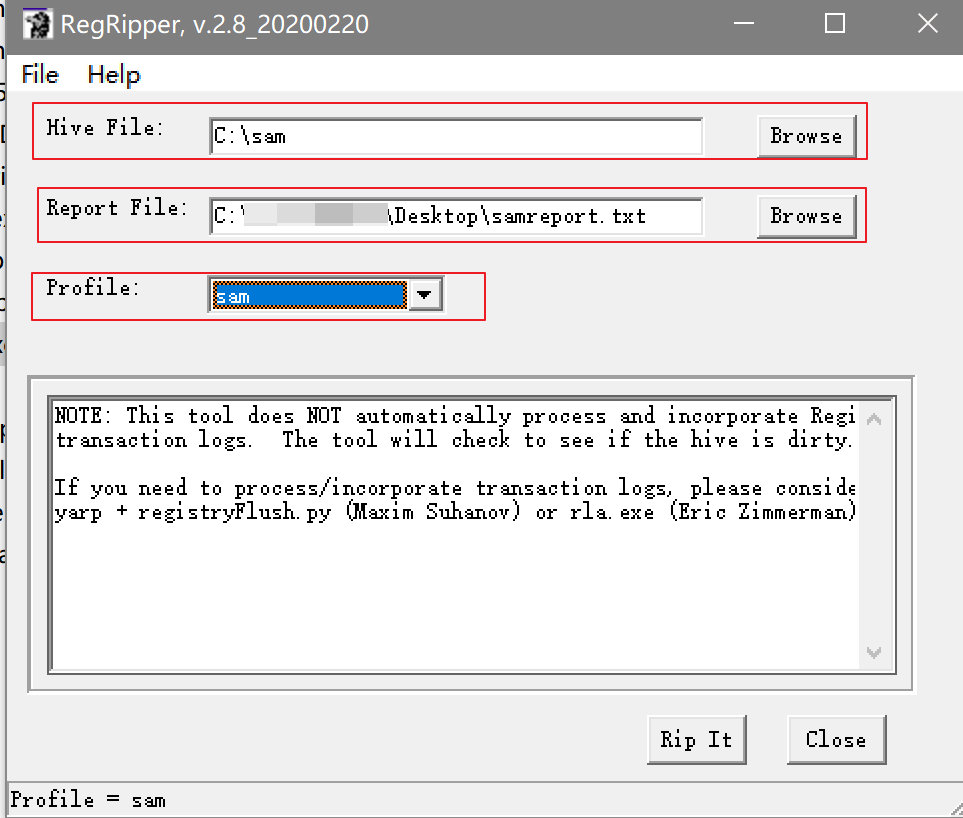The image size is (963, 818).
Task: Click the scrollbar down arrow in notes area
Action: 874,651
